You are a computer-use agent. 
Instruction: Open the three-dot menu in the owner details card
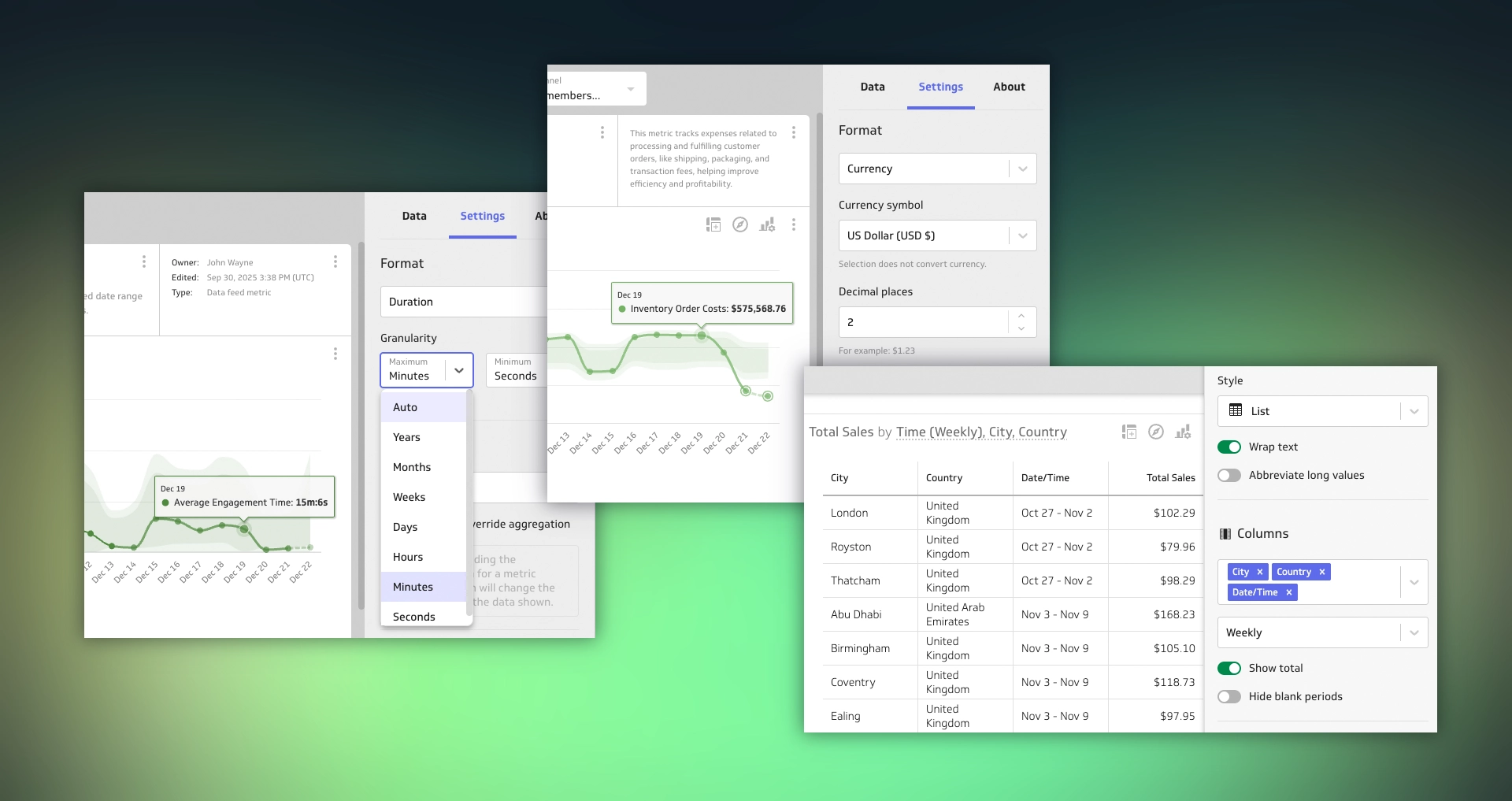pos(335,261)
